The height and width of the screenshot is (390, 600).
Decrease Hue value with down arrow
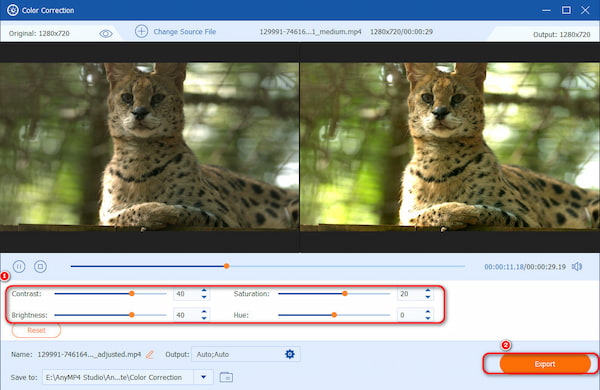(428, 318)
